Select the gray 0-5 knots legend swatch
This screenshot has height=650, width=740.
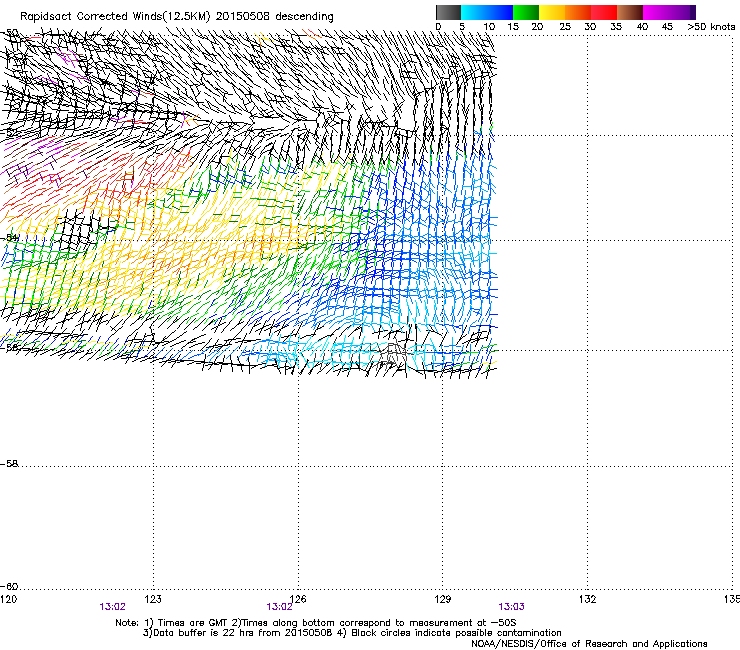(x=448, y=12)
